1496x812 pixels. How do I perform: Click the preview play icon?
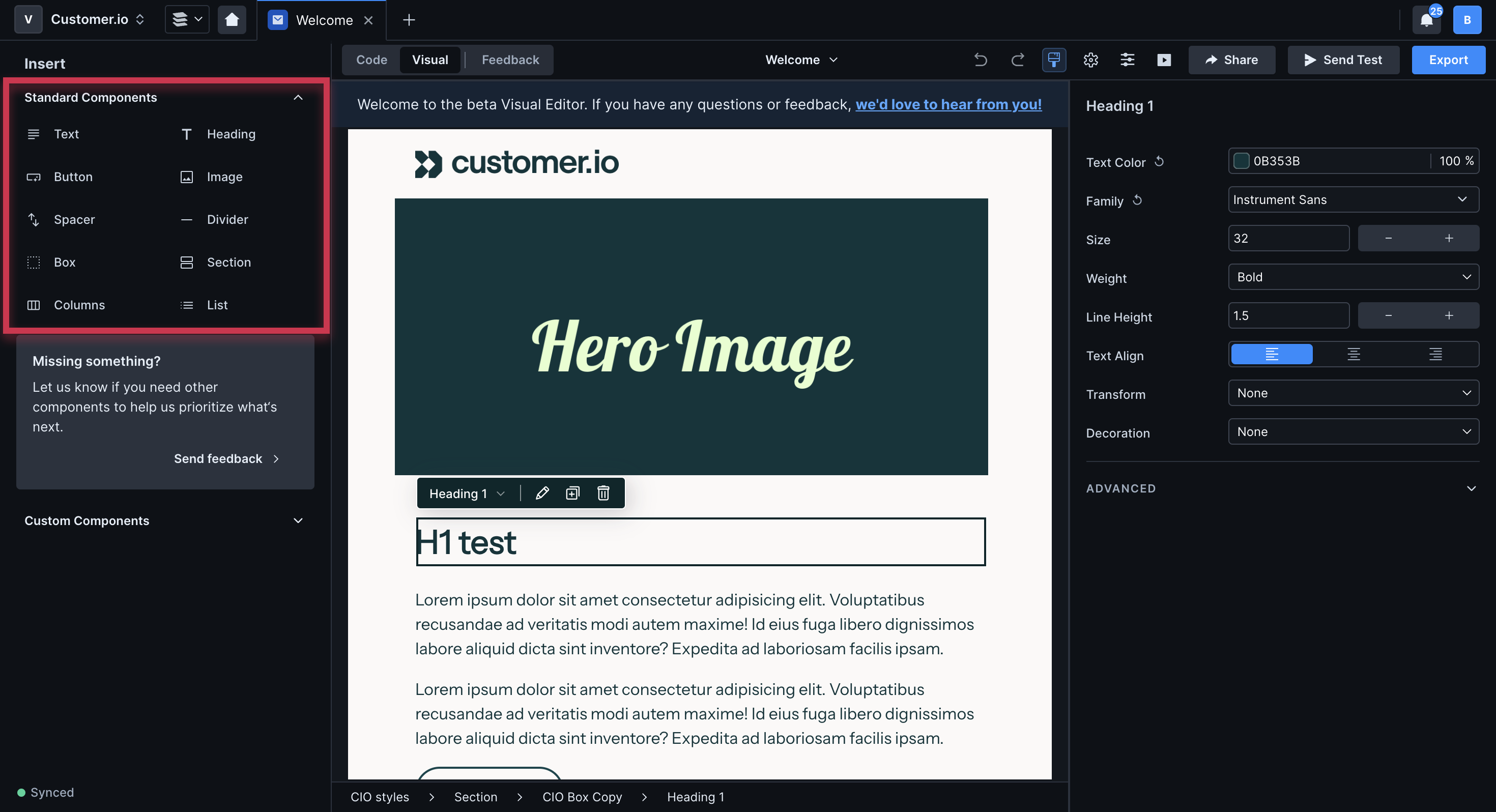tap(1164, 60)
